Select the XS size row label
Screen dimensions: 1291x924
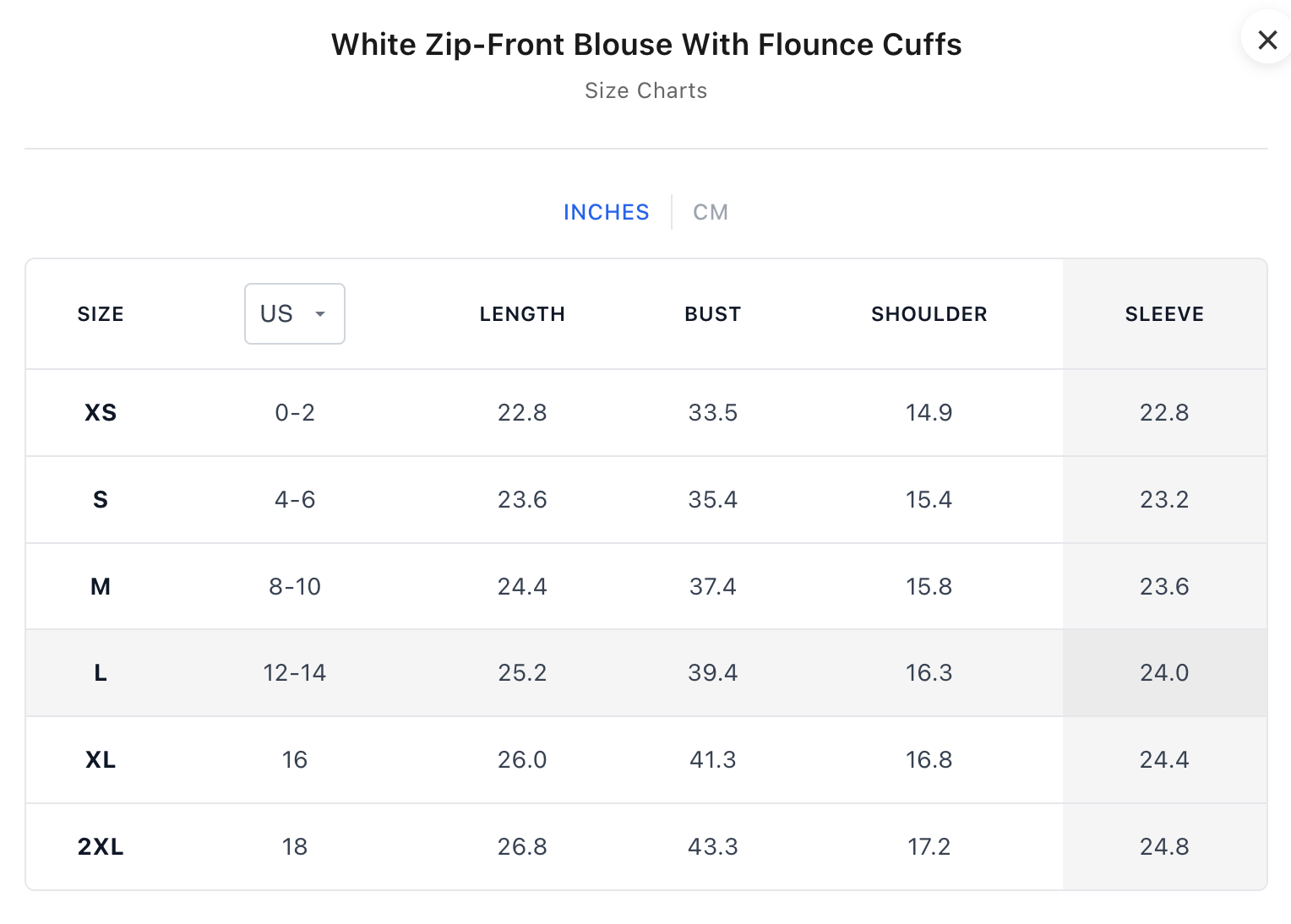pyautogui.click(x=101, y=413)
